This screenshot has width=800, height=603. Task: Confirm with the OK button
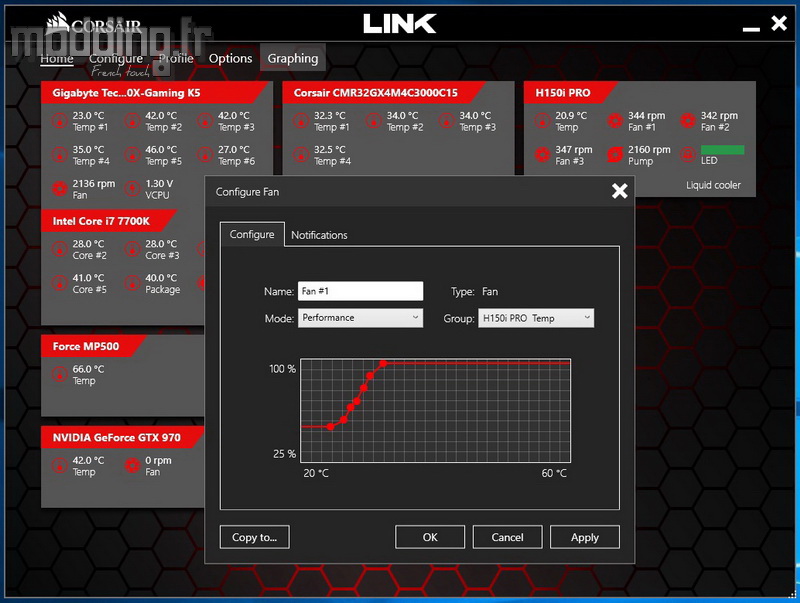coord(430,537)
